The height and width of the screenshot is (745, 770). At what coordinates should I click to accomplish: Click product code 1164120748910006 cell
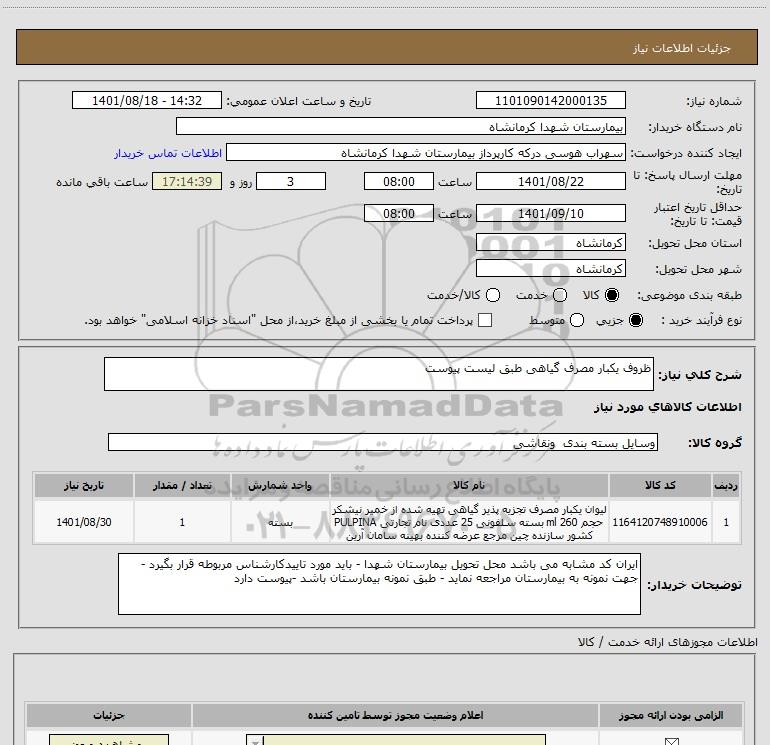pyautogui.click(x=660, y=522)
